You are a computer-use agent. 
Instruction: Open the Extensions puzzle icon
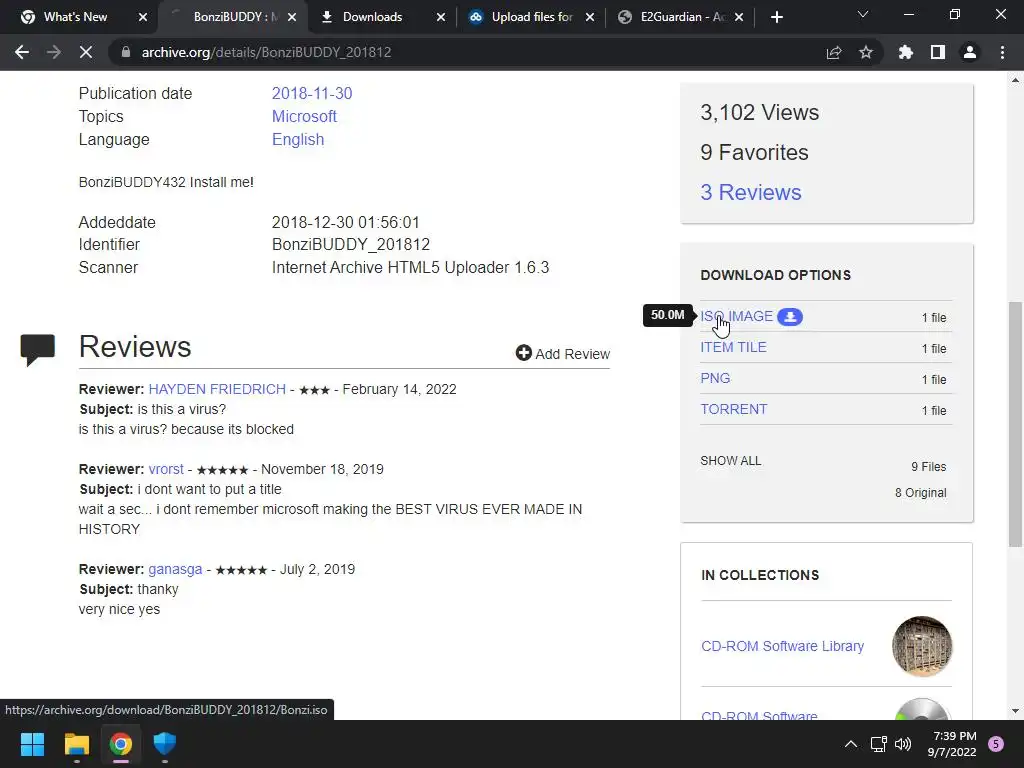click(906, 52)
